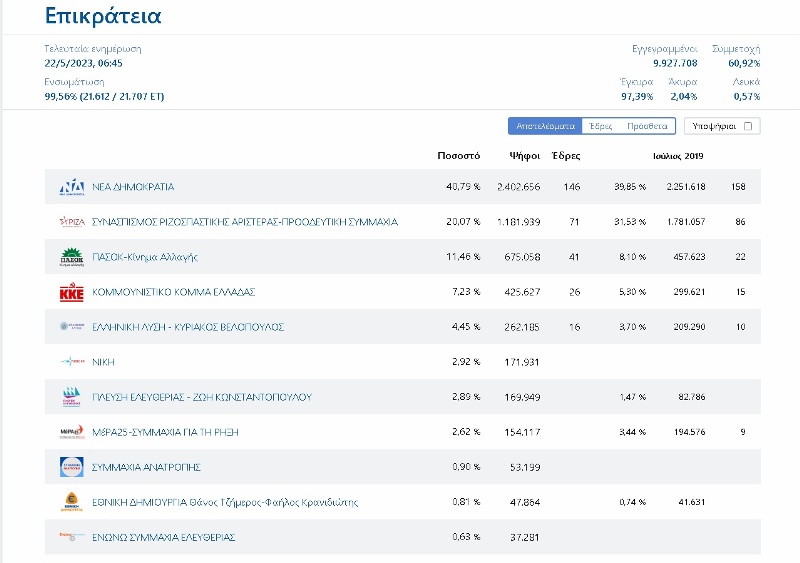Screen dimensions: 800x563
Task: Click the Επικράτεια page heading
Action: [103, 16]
